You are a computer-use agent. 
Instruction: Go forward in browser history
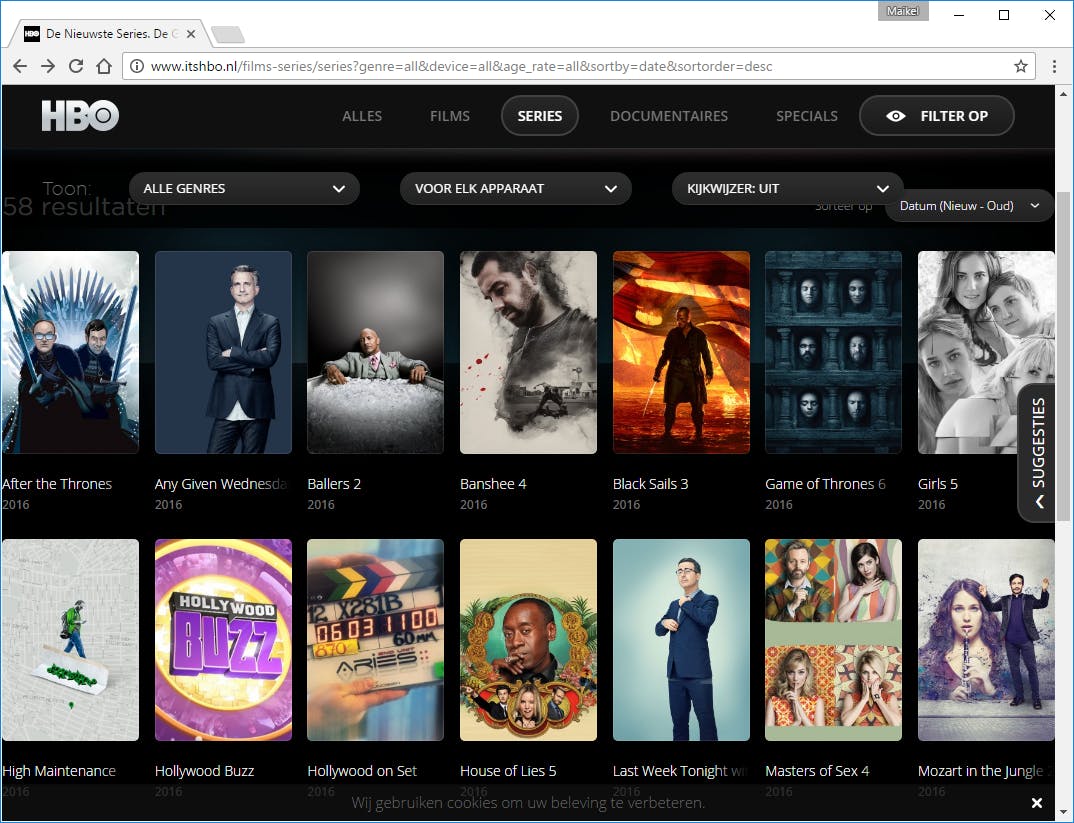pyautogui.click(x=48, y=66)
